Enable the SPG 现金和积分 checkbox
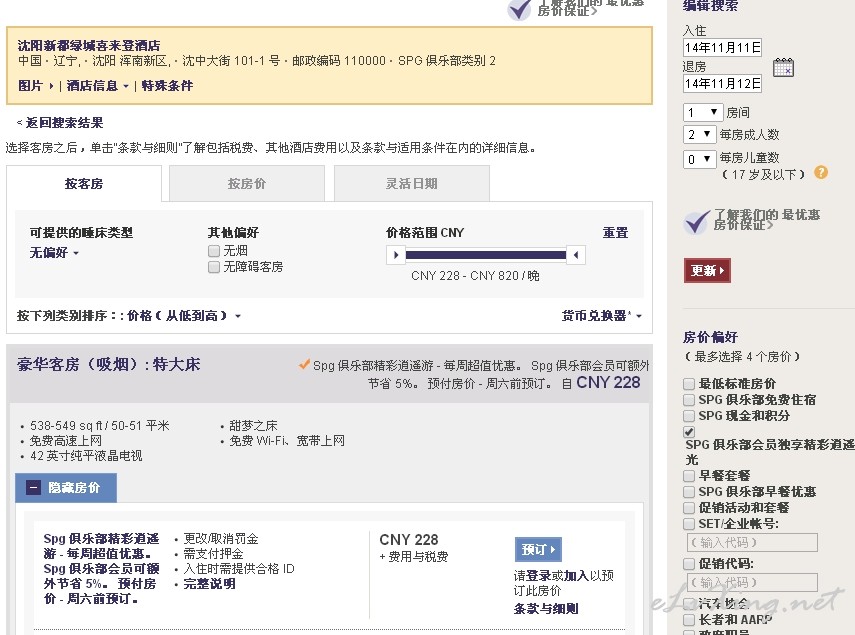The height and width of the screenshot is (635, 855). coord(689,416)
